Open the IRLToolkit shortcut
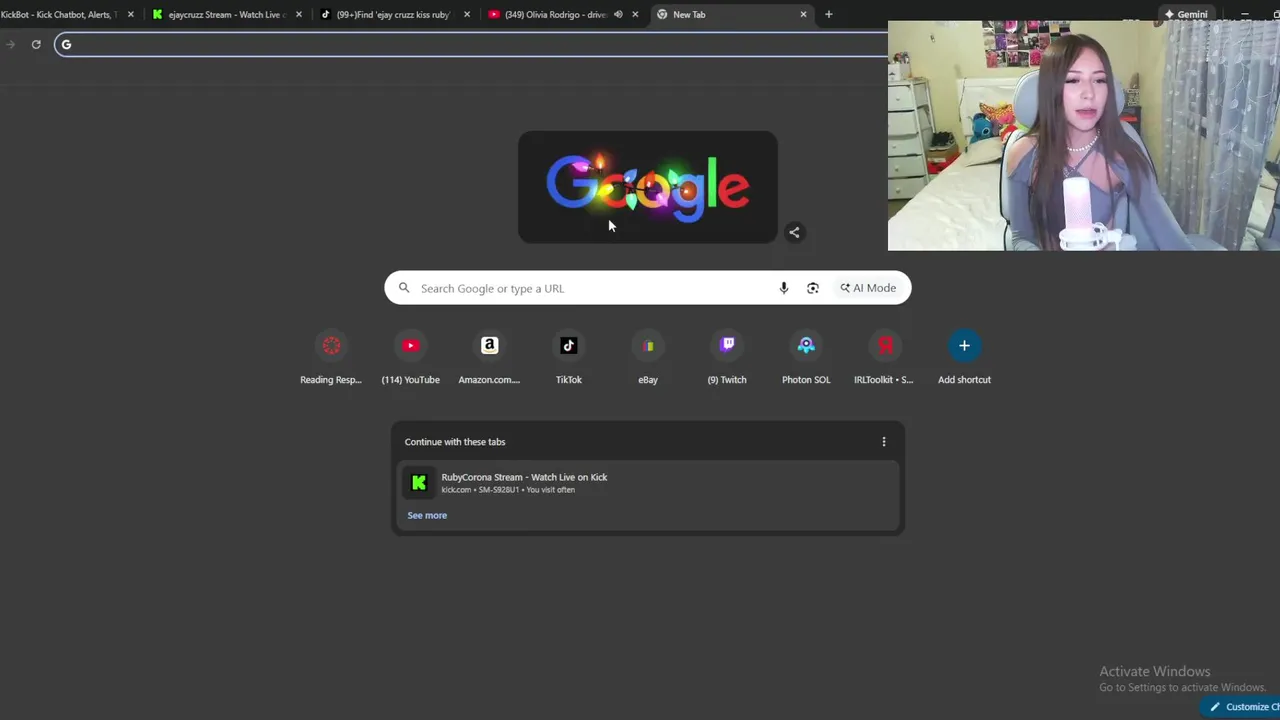The height and width of the screenshot is (720, 1280). tap(884, 357)
